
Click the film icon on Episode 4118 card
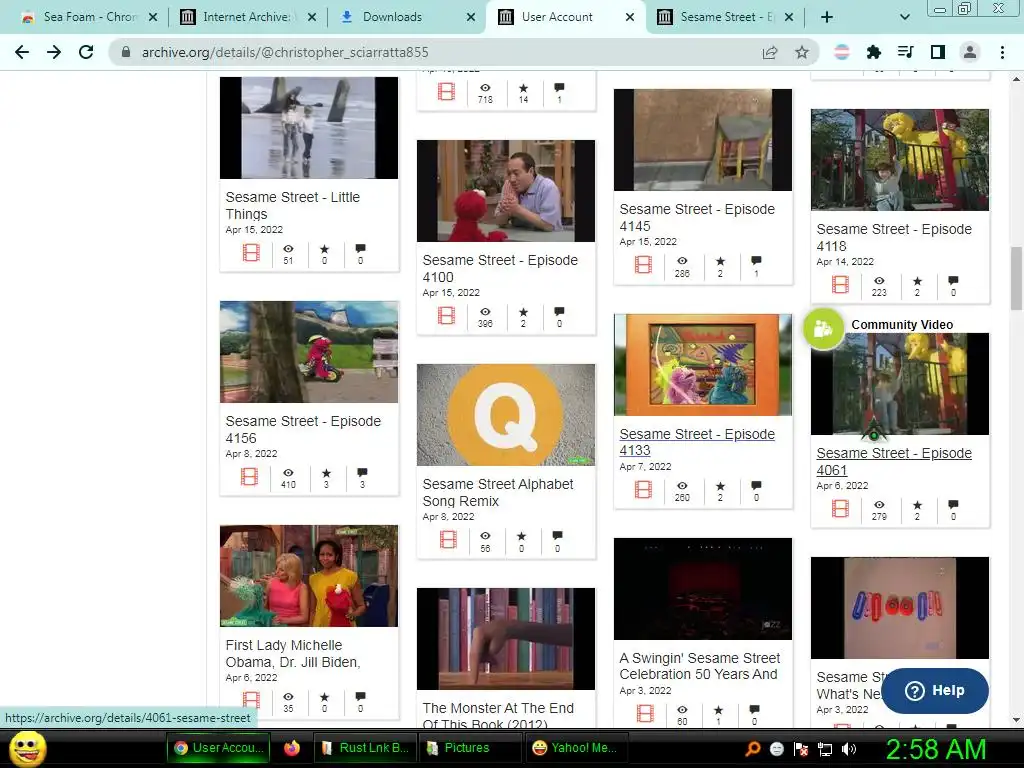coord(840,285)
